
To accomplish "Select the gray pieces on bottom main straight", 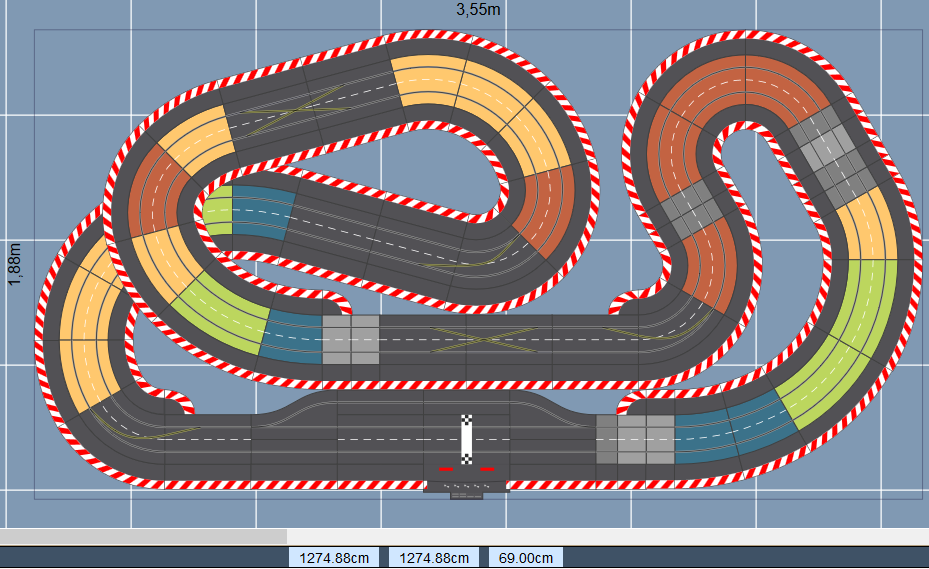I will [x=635, y=439].
